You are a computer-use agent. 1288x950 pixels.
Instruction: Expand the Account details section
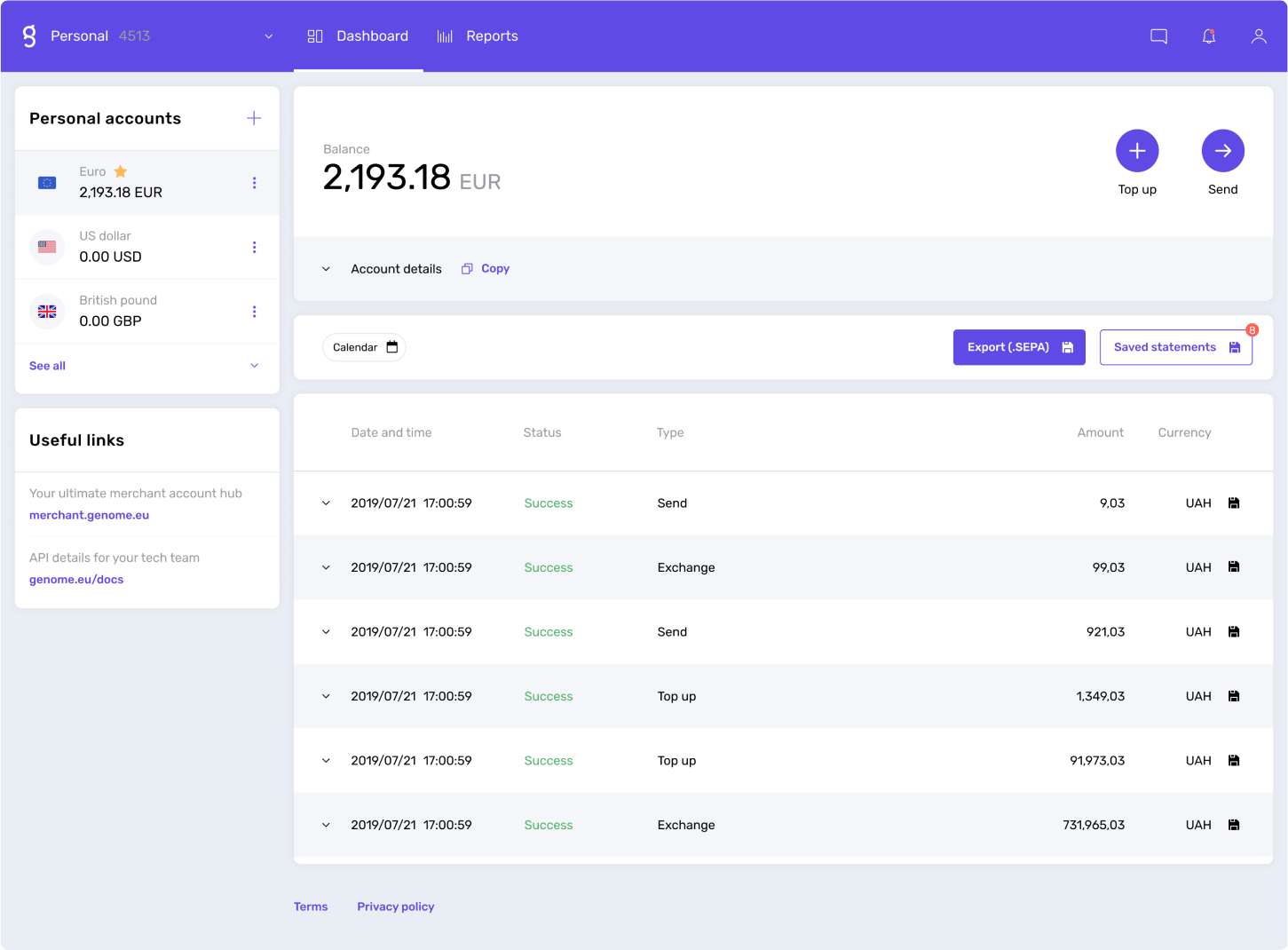(x=326, y=269)
